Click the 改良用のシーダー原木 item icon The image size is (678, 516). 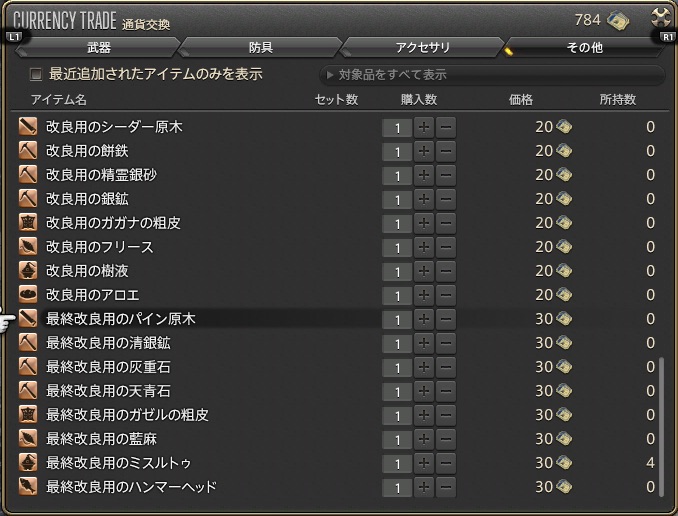click(28, 127)
